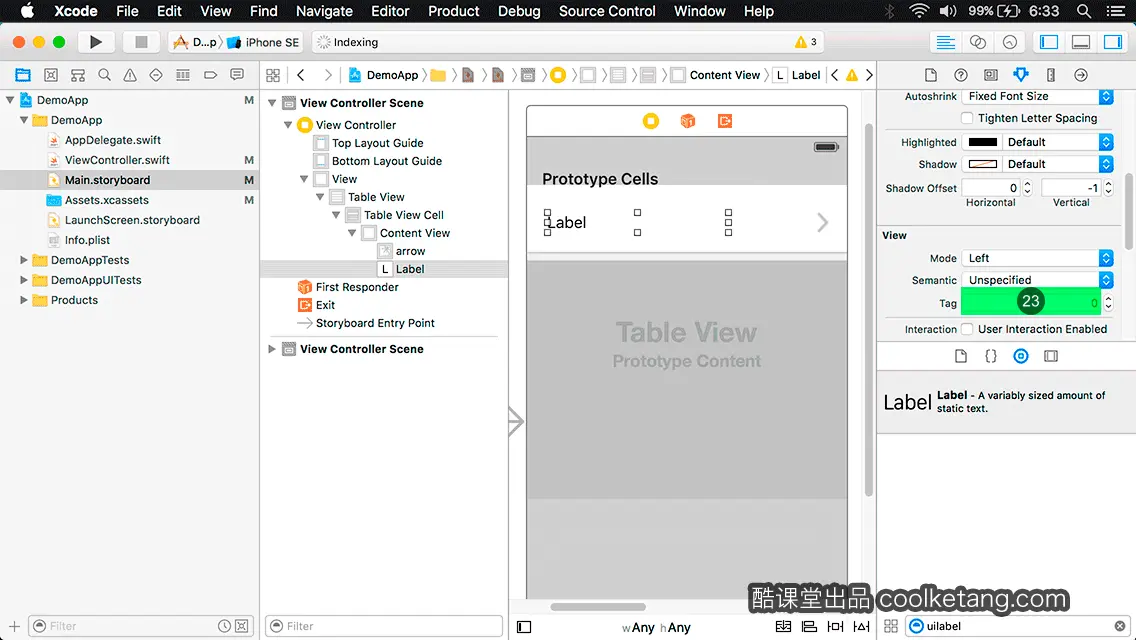Open the Debug navigator
This screenshot has height=640, width=1136.
183,75
